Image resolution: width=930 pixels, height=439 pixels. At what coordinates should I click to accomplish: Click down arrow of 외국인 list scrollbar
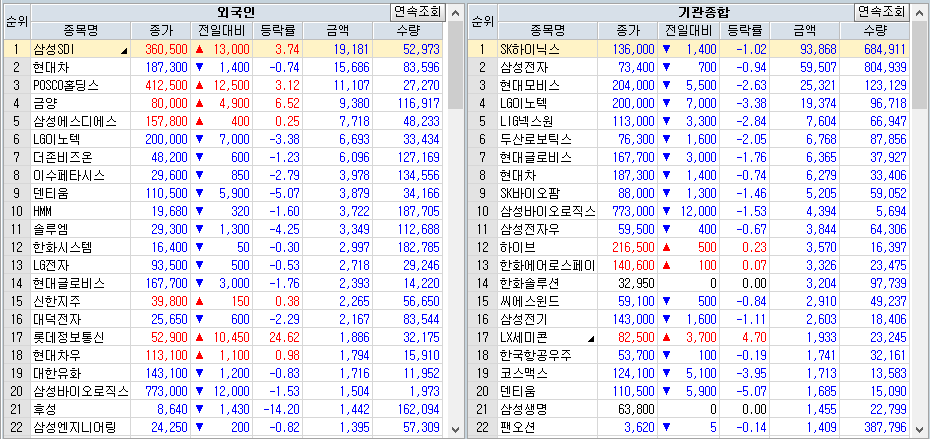click(x=455, y=429)
